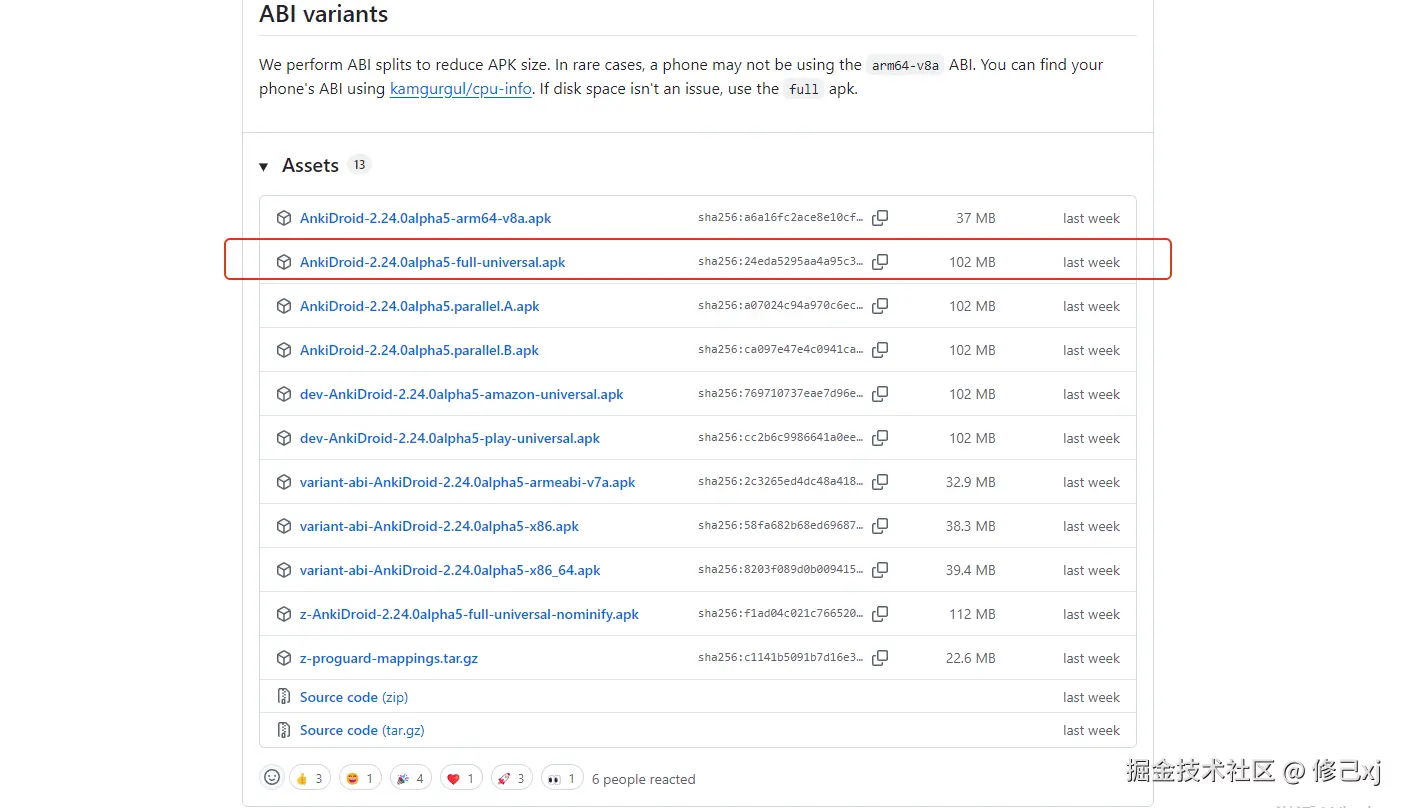1404x808 pixels.
Task: Open the add reaction smiley picker
Action: [x=271, y=778]
